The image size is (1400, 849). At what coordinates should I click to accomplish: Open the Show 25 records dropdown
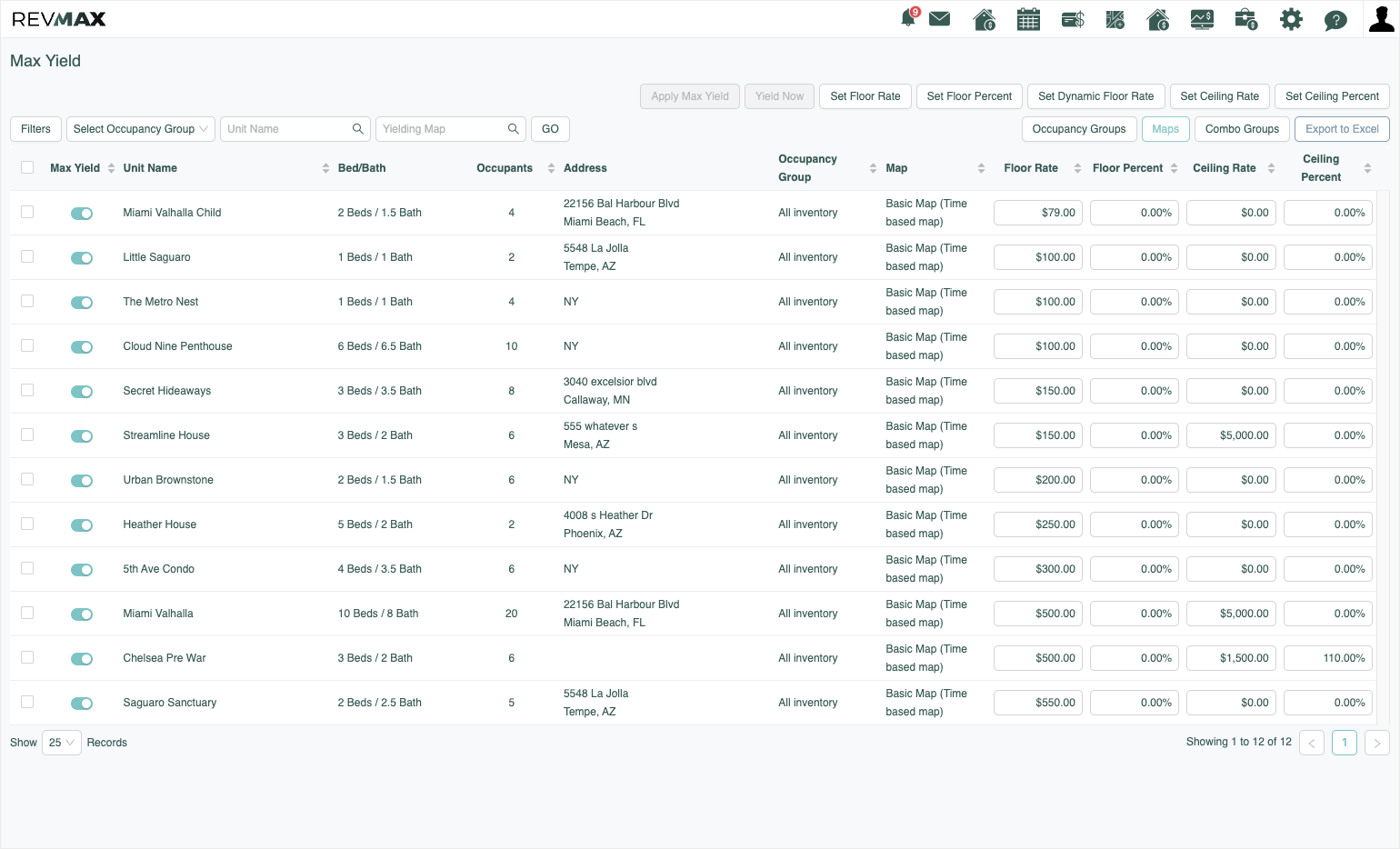click(x=62, y=743)
